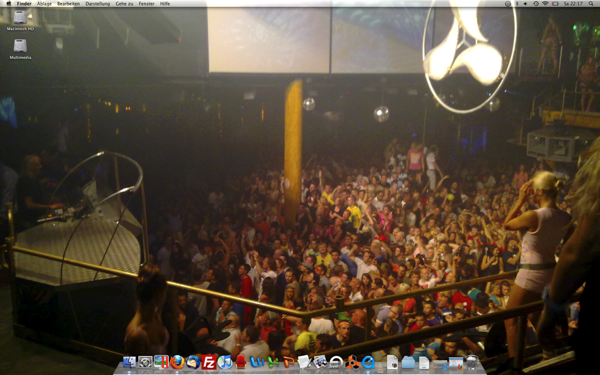Image resolution: width=600 pixels, height=375 pixels.
Task: Open the green X Office app
Action: tap(273, 362)
